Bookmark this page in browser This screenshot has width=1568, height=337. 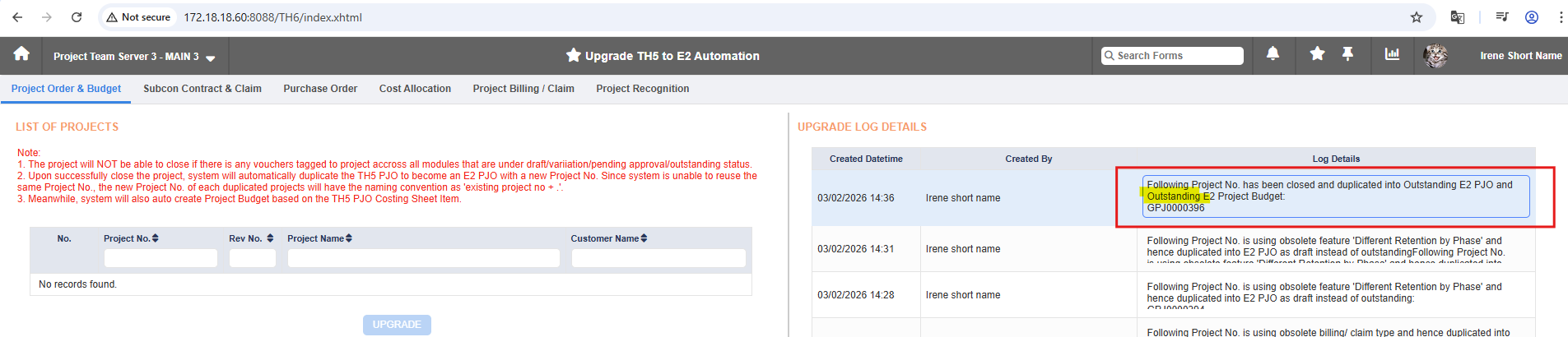coord(1417,17)
